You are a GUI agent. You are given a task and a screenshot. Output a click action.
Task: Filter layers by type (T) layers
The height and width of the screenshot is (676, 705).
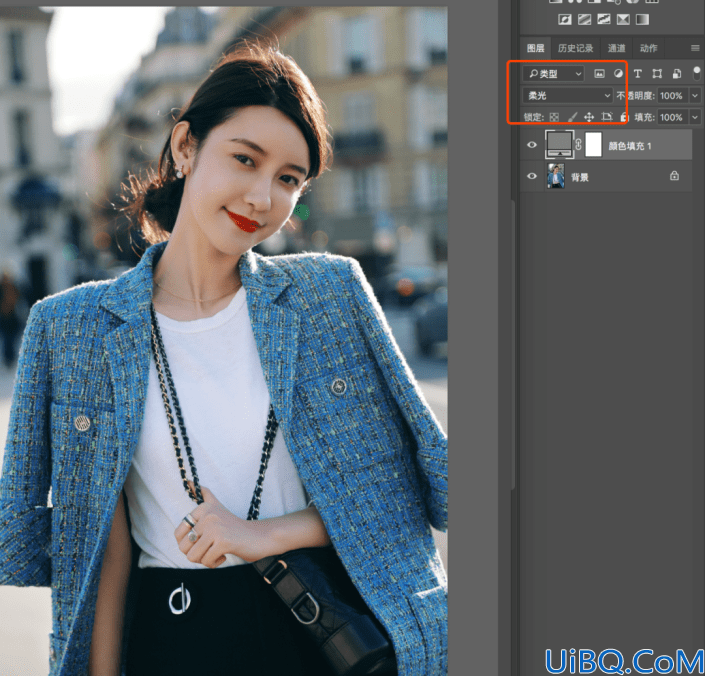pyautogui.click(x=638, y=74)
